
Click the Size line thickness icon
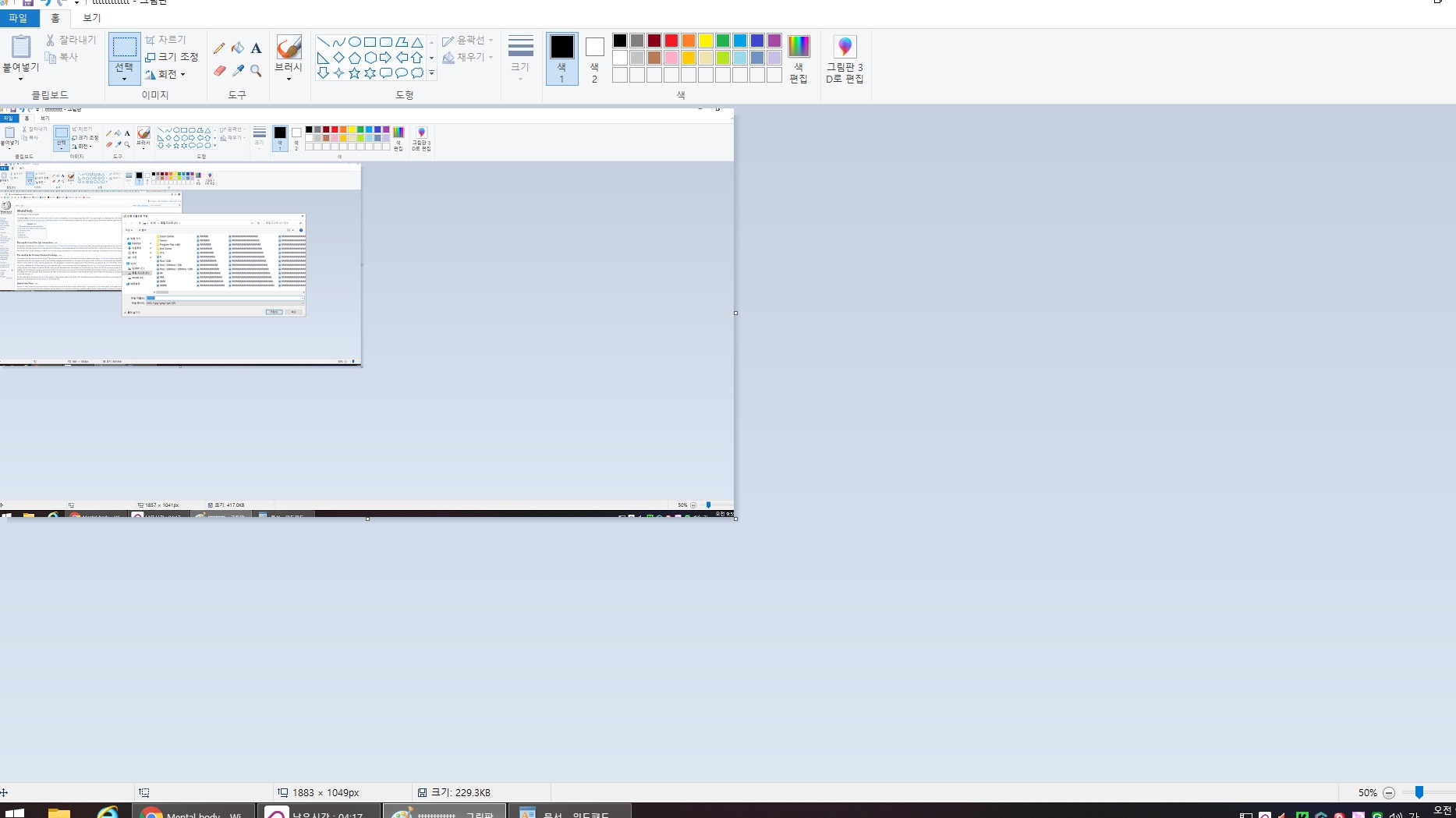tap(521, 46)
